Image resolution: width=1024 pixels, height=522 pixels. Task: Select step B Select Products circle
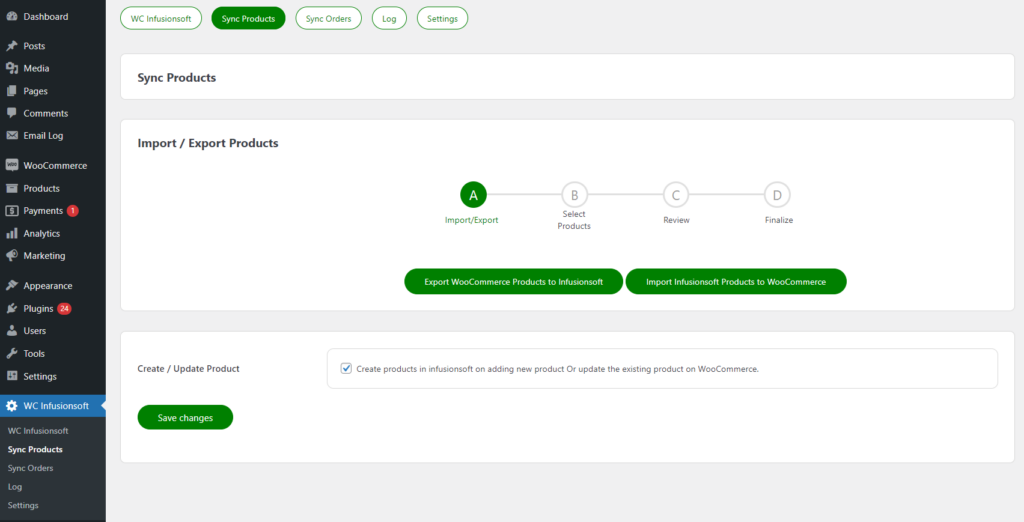pos(575,195)
